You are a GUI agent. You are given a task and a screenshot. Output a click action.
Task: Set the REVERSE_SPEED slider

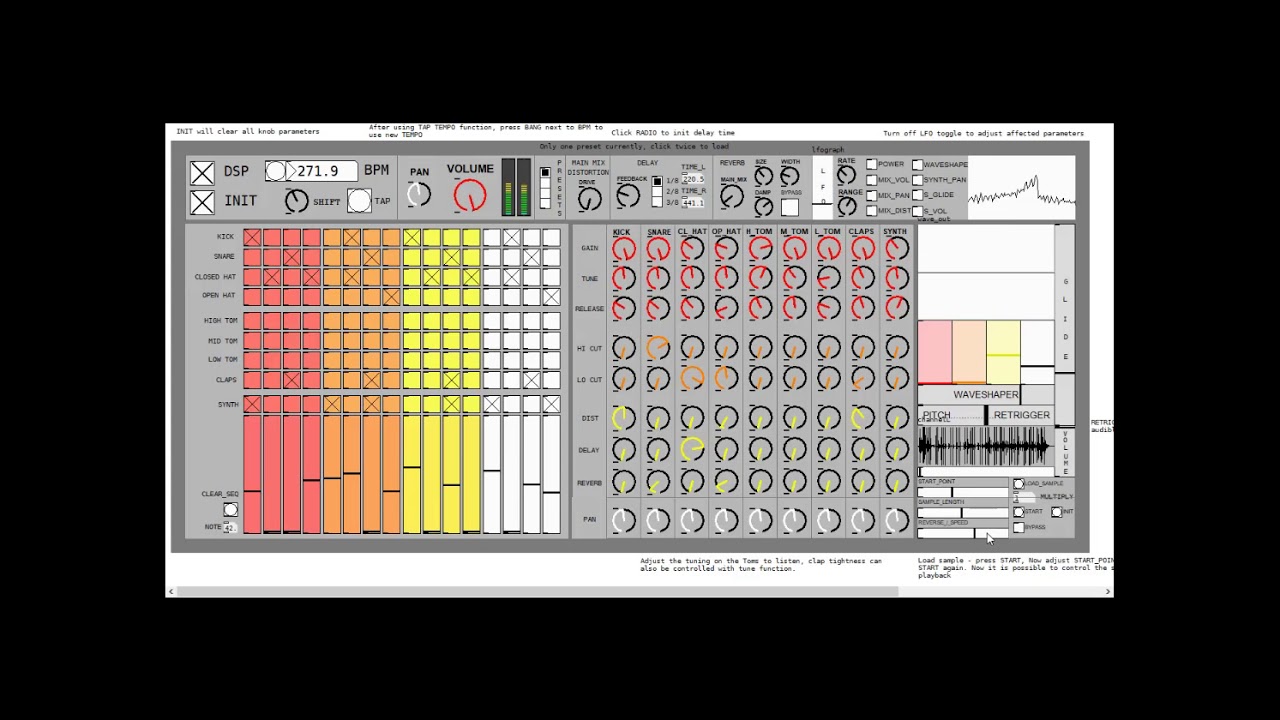click(x=963, y=533)
